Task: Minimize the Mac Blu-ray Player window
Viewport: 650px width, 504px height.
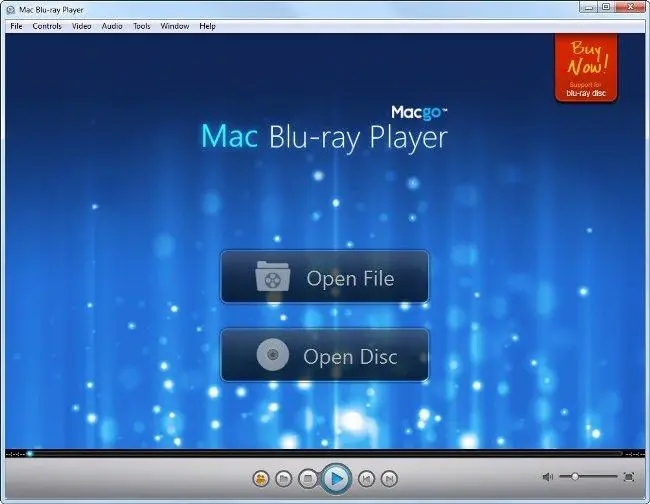Action: [589, 7]
